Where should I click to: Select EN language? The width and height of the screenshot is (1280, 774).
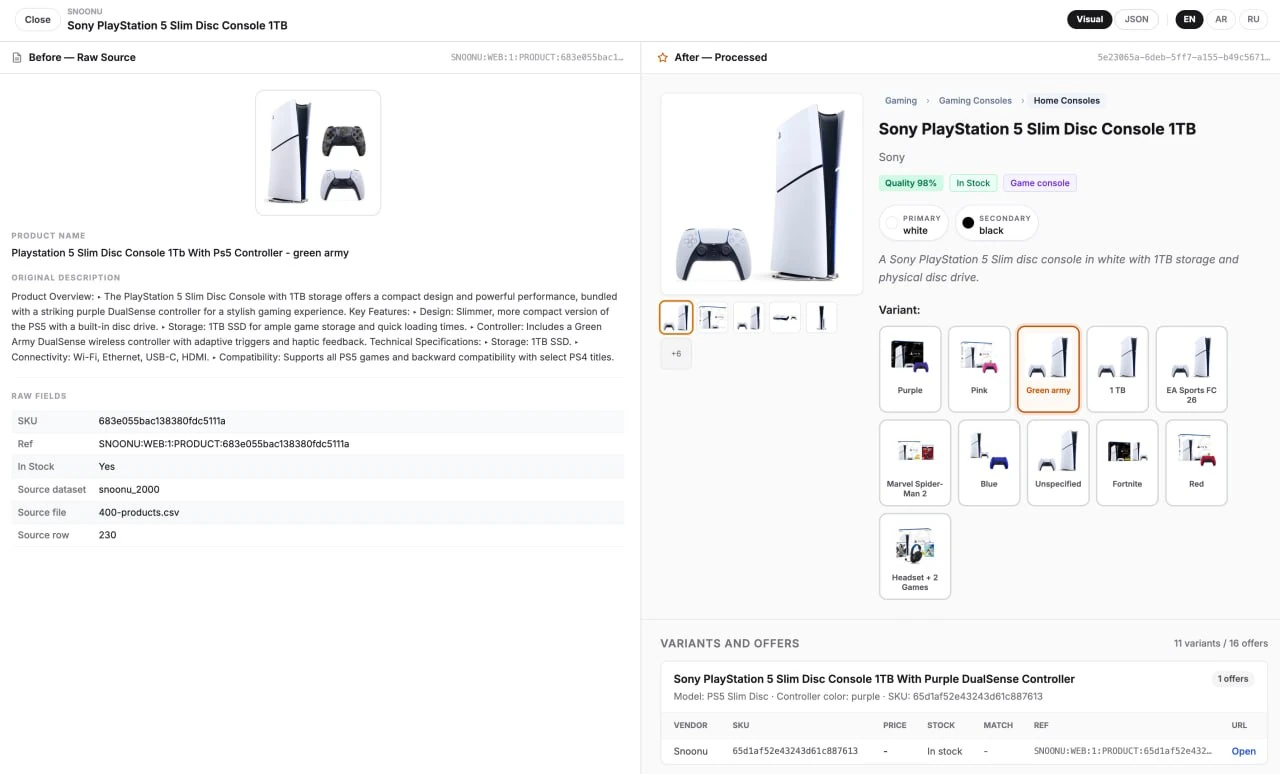click(x=1189, y=19)
